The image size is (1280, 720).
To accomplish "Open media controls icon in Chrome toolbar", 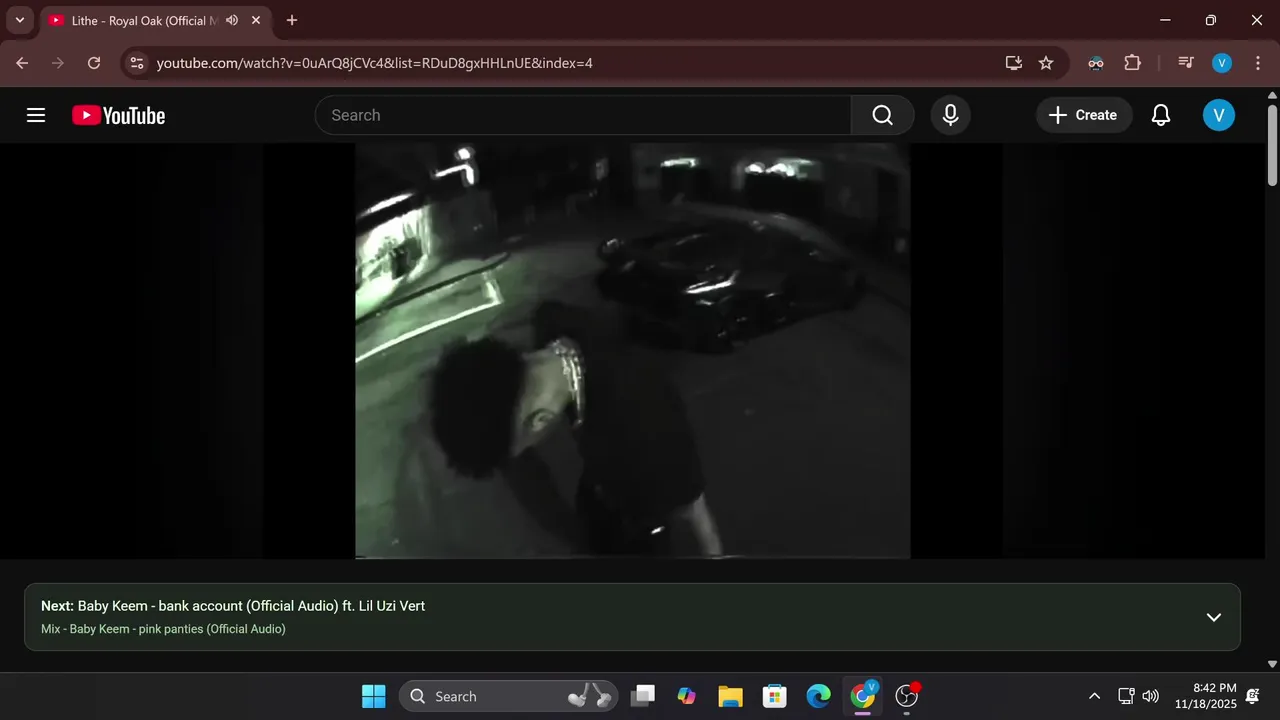I will pyautogui.click(x=1186, y=63).
